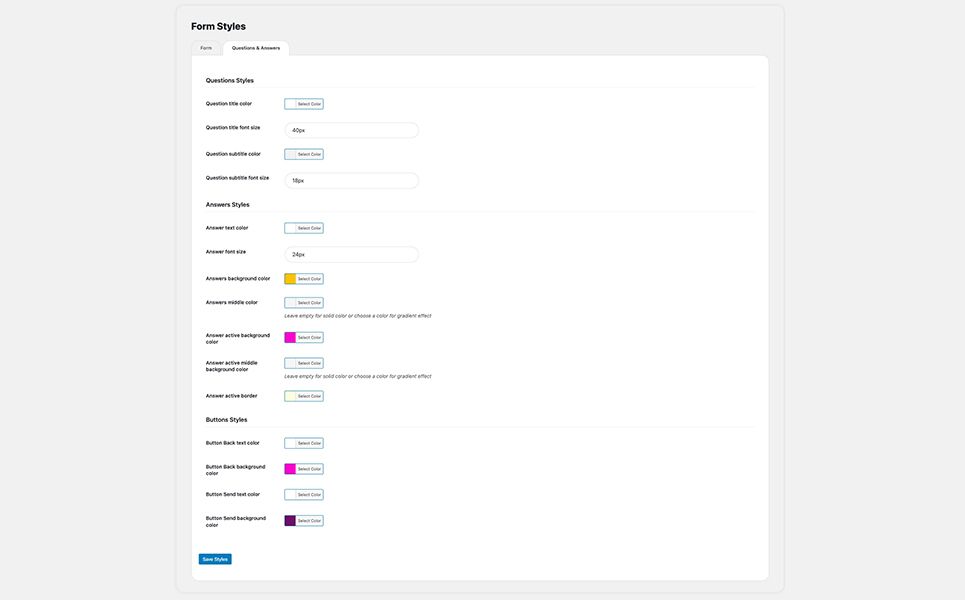Open the Question title color picker
965x600 pixels.
[x=304, y=104]
